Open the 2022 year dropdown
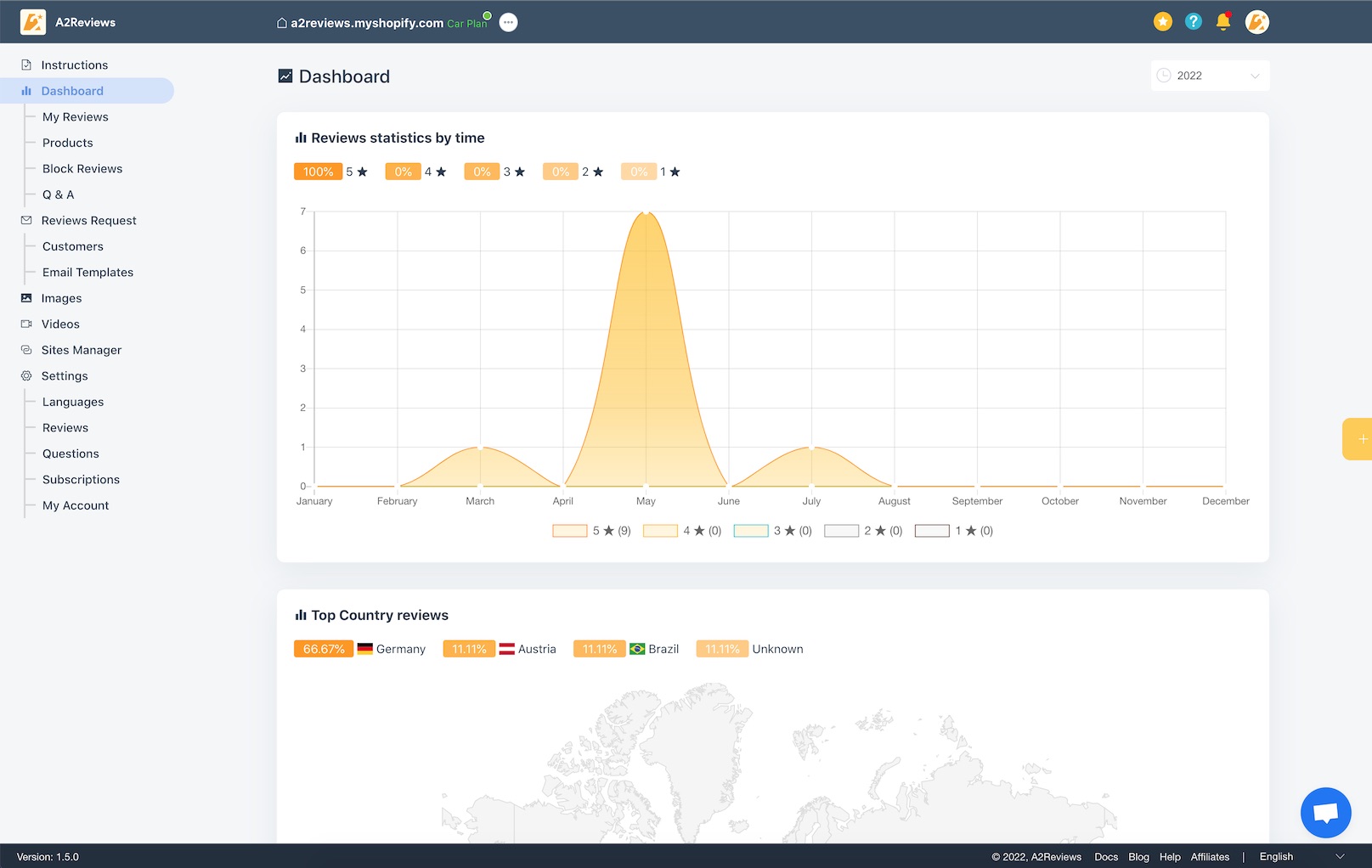This screenshot has height=868, width=1372. pyautogui.click(x=1210, y=76)
